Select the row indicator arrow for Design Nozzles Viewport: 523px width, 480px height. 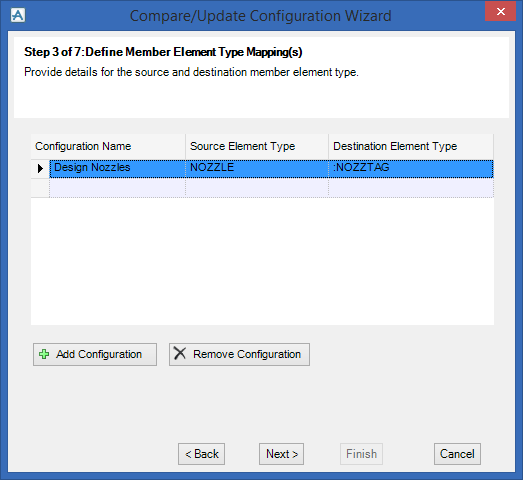[x=40, y=168]
